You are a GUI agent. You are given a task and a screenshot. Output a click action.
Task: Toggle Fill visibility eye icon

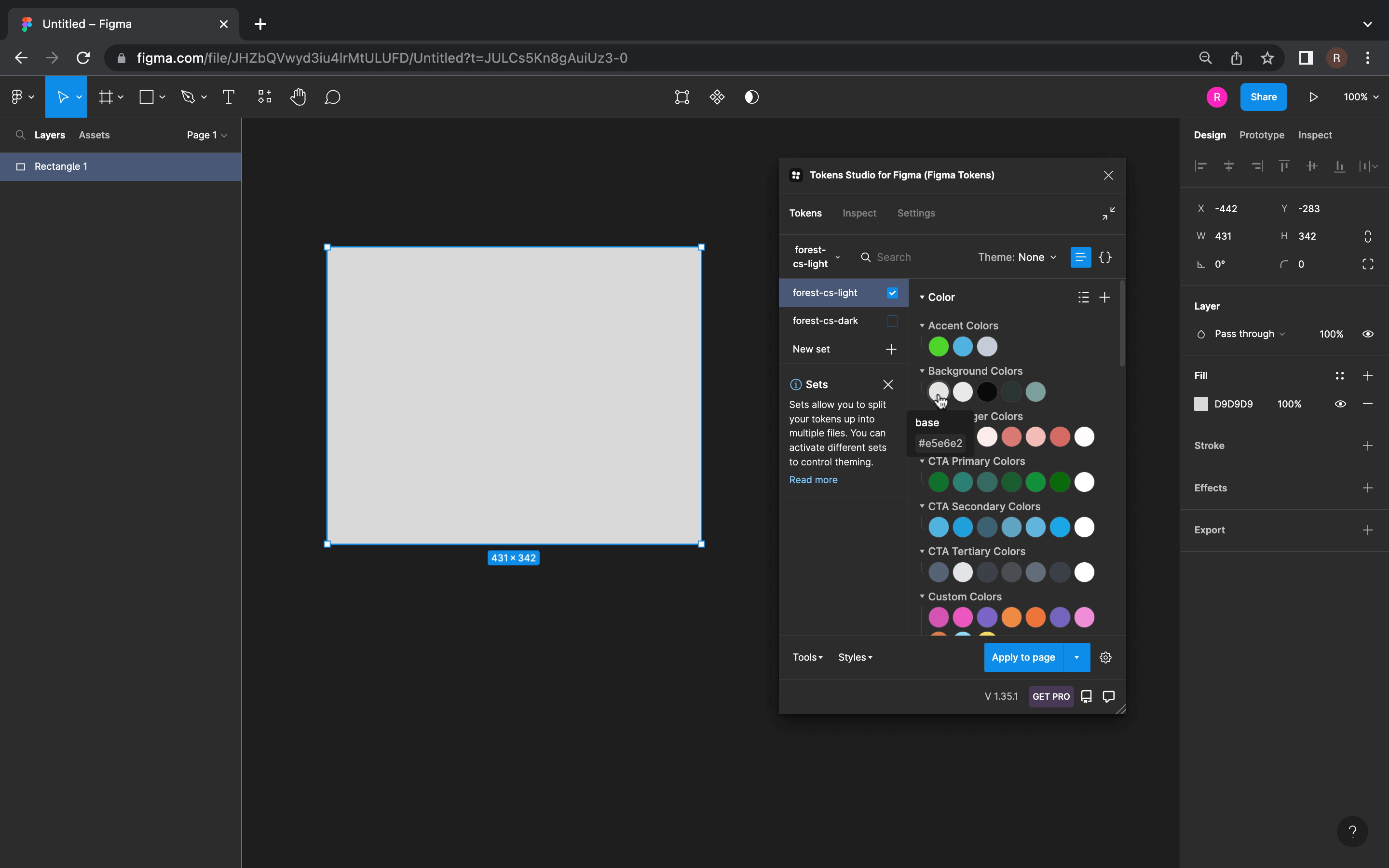coord(1340,404)
